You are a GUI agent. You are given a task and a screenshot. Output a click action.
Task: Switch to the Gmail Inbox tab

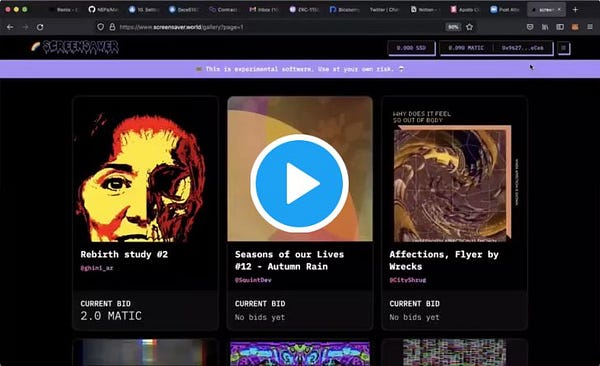pyautogui.click(x=264, y=10)
